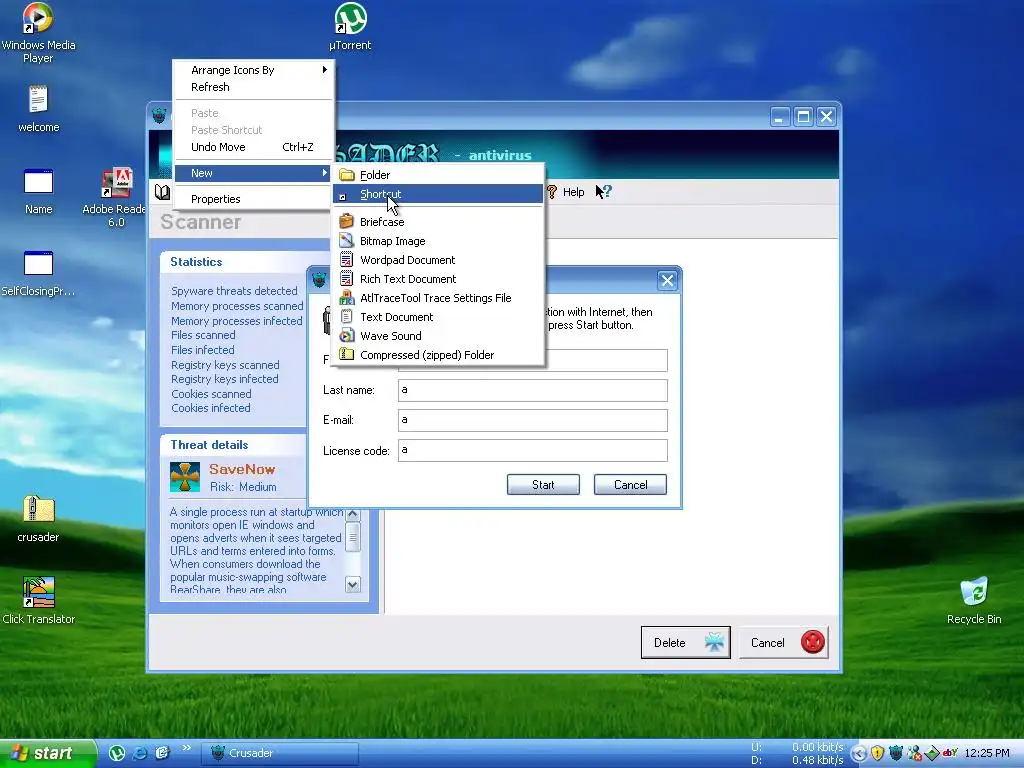Create a new Wordpad Document
The height and width of the screenshot is (768, 1024).
[438, 260]
